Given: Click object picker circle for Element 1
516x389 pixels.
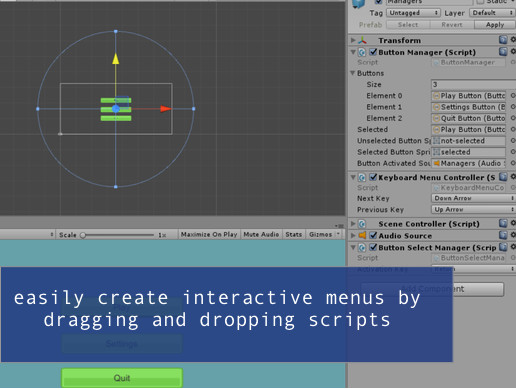Looking at the screenshot, I should tap(513, 107).
